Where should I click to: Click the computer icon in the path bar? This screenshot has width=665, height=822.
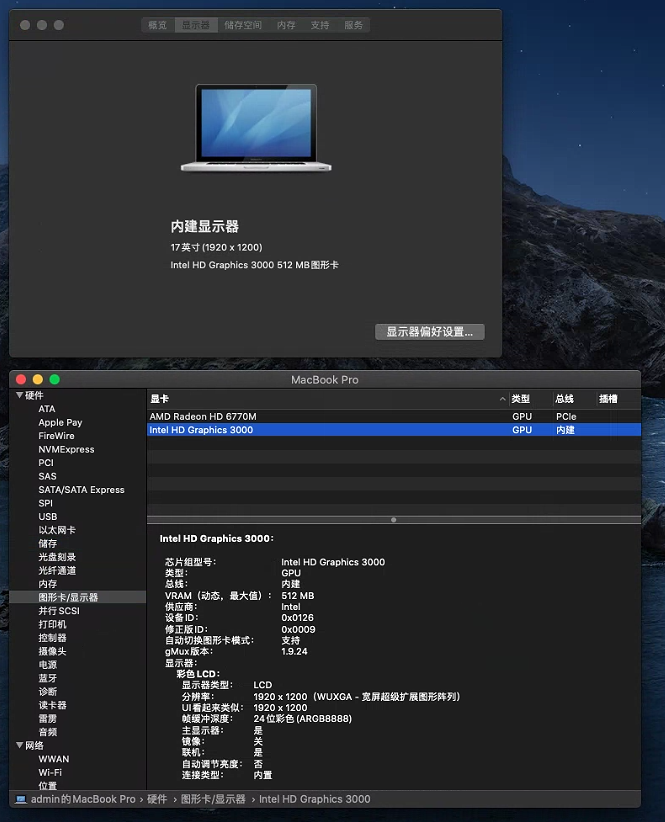coord(21,799)
